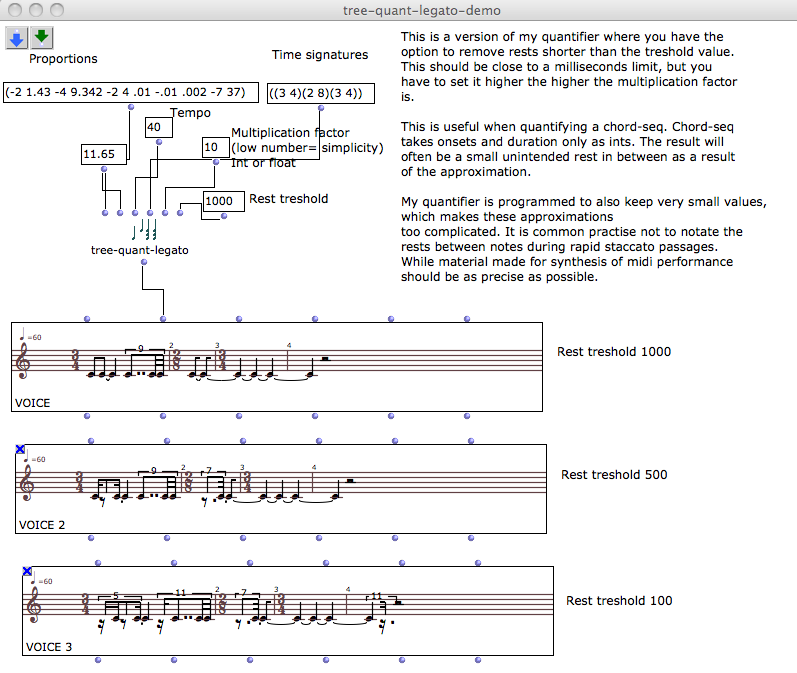Viewport: 797px width, 673px height.
Task: Click the value box showing 11.65
Action: click(x=104, y=154)
